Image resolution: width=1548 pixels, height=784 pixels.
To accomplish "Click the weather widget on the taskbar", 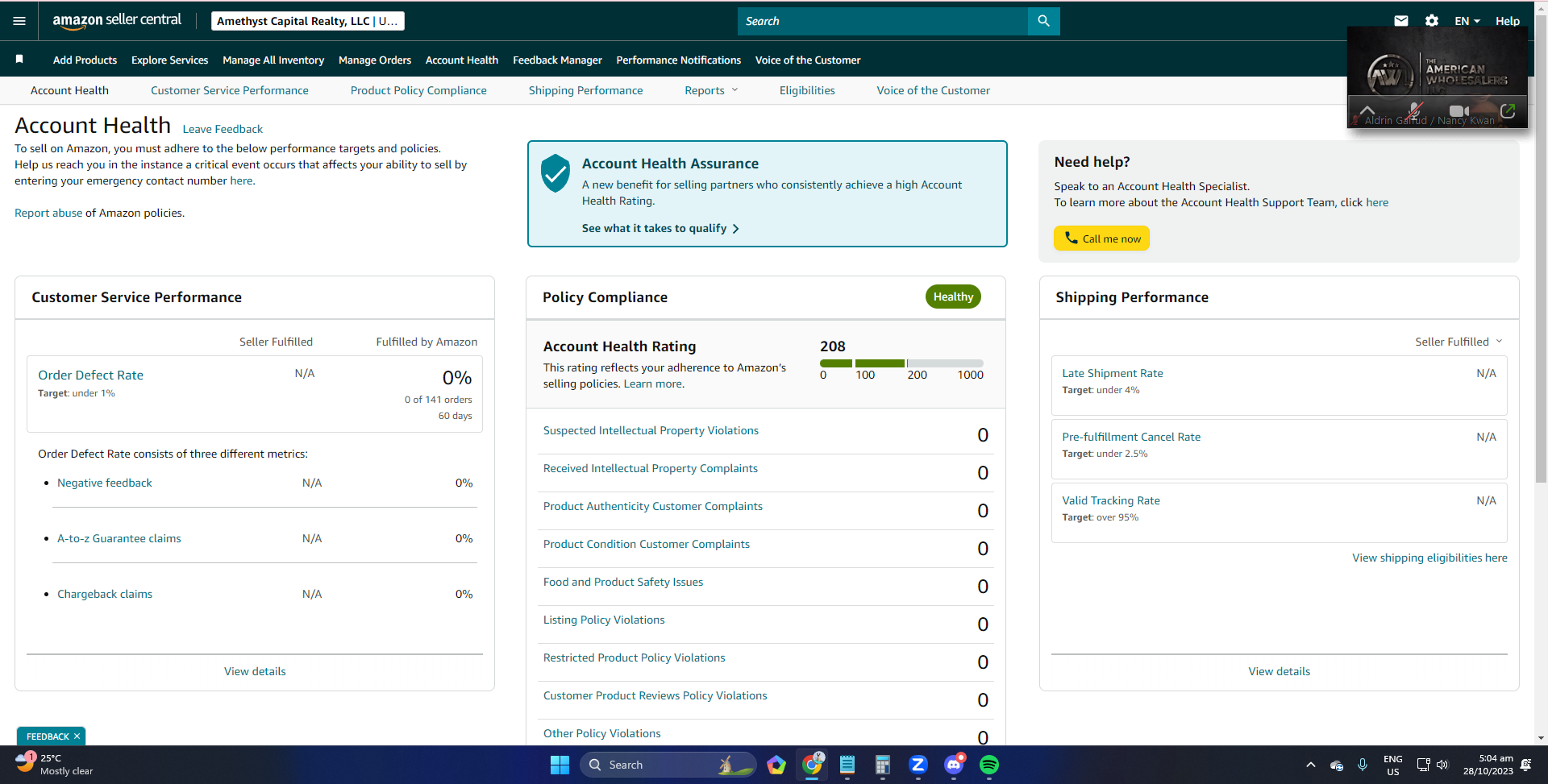I will 55,765.
